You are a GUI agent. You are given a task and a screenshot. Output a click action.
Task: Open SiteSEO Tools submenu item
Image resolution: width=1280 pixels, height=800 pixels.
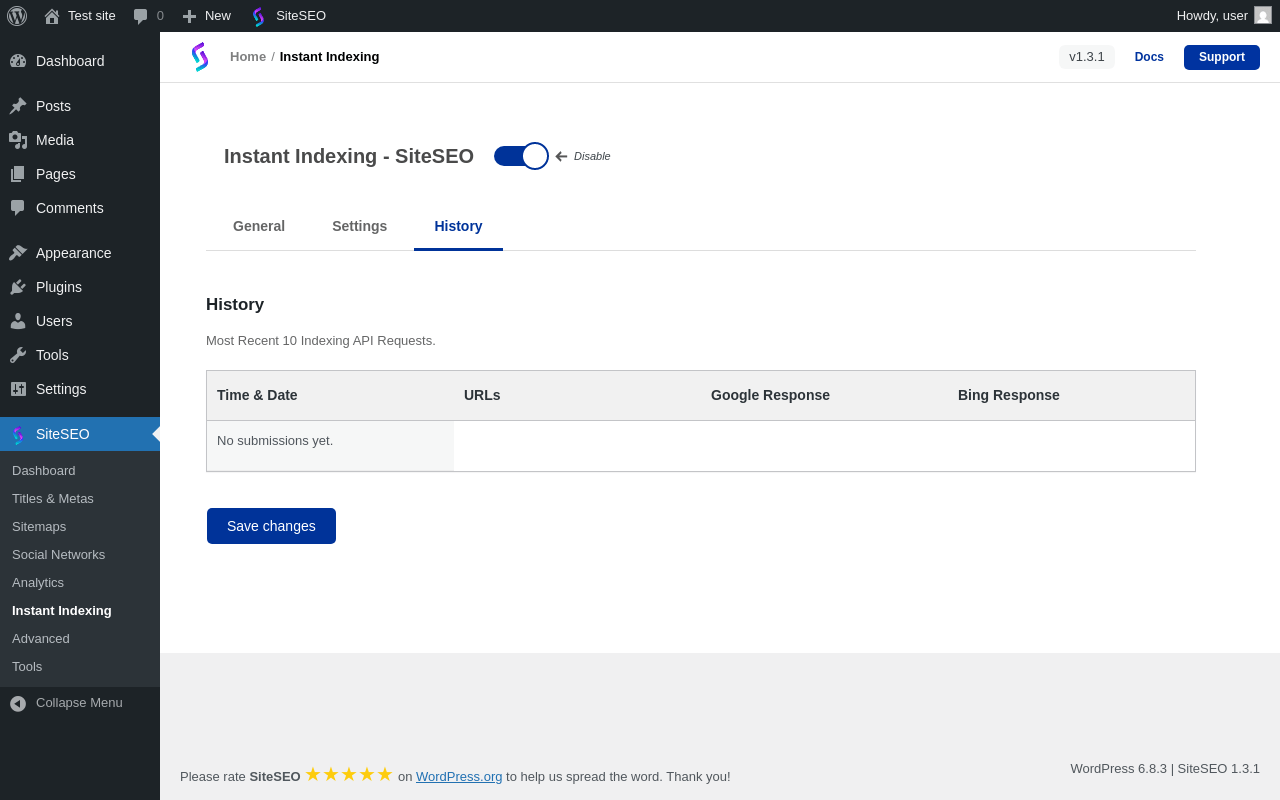pos(80,666)
